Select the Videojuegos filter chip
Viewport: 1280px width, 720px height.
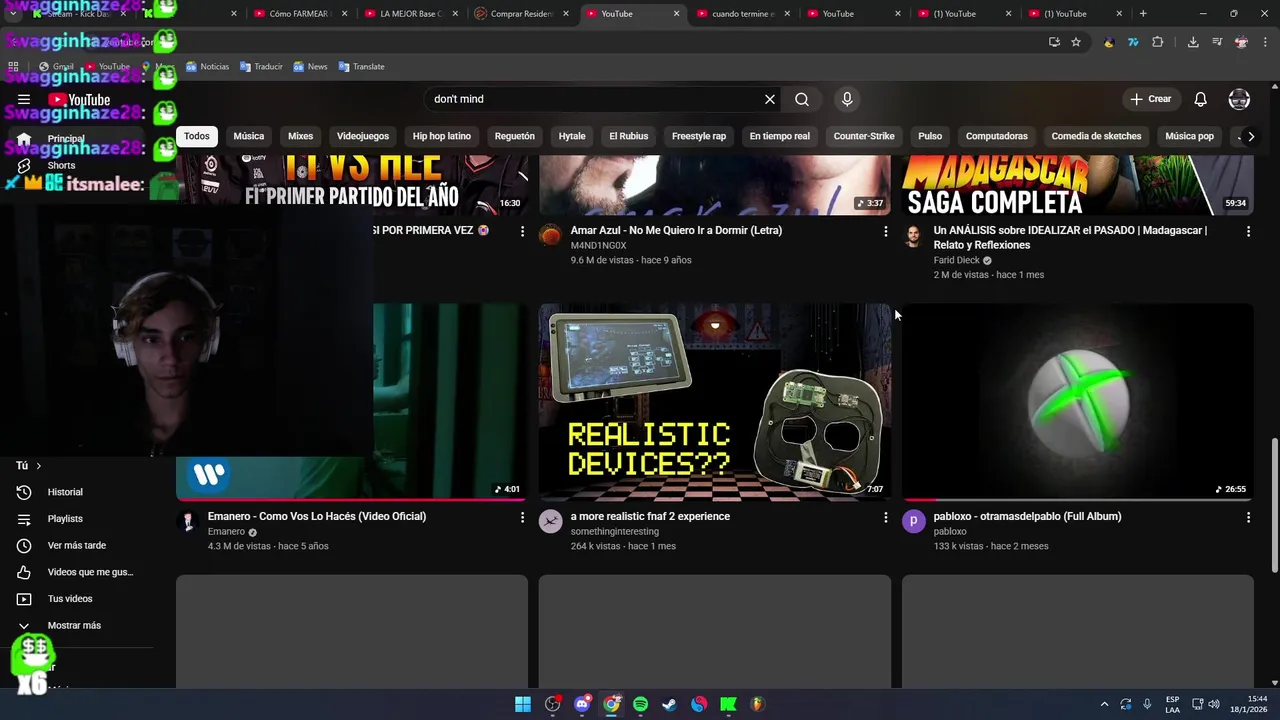coord(363,136)
